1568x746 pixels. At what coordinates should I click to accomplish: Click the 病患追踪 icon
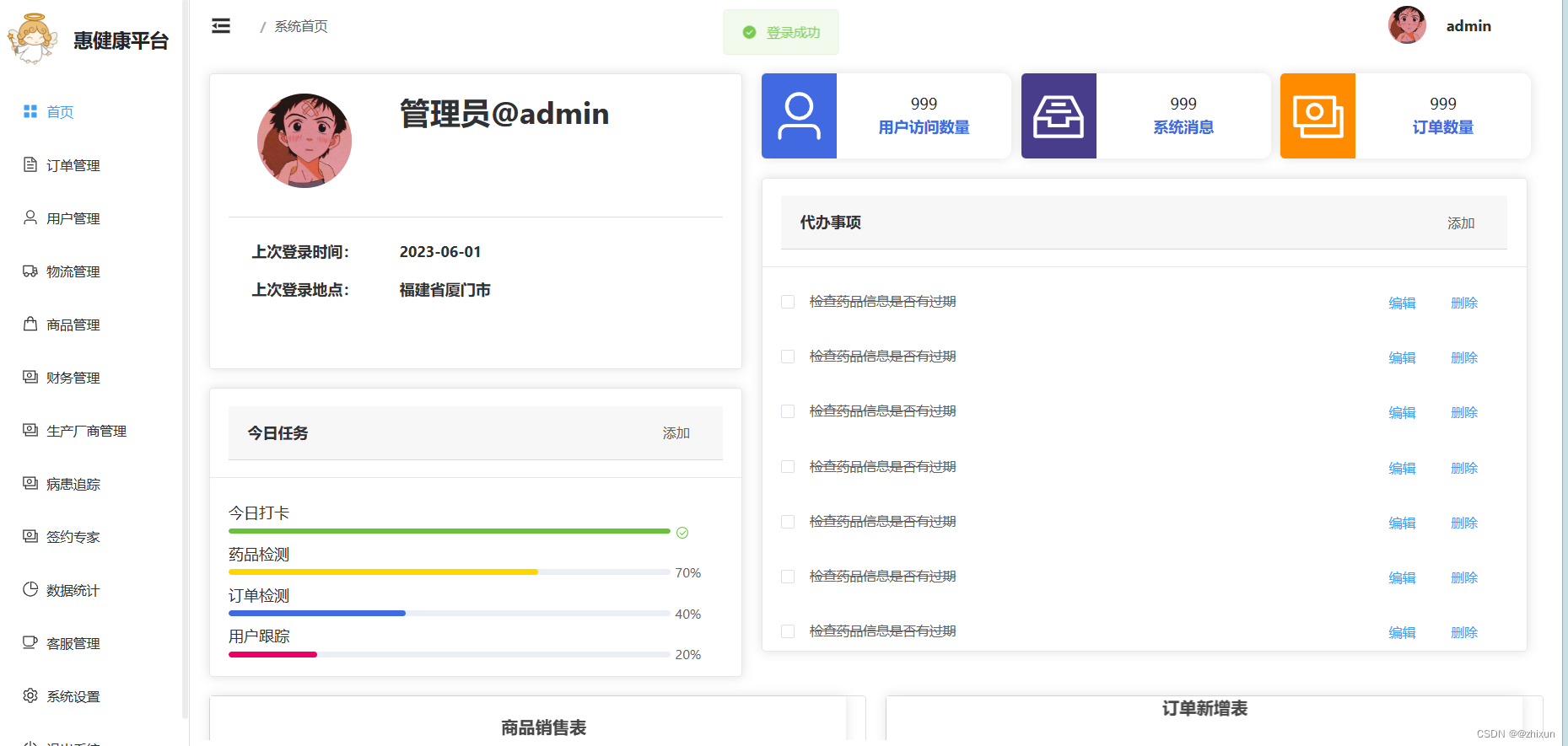[x=30, y=483]
